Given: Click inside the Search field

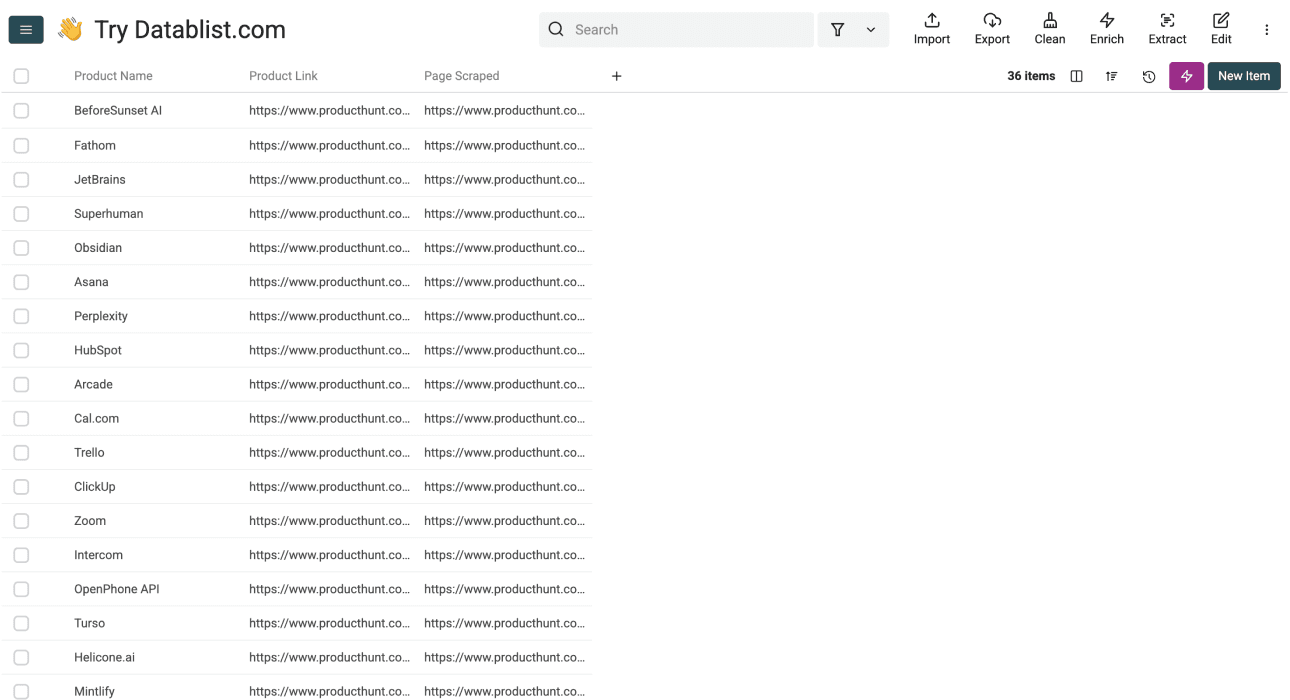Looking at the screenshot, I should tap(676, 29).
